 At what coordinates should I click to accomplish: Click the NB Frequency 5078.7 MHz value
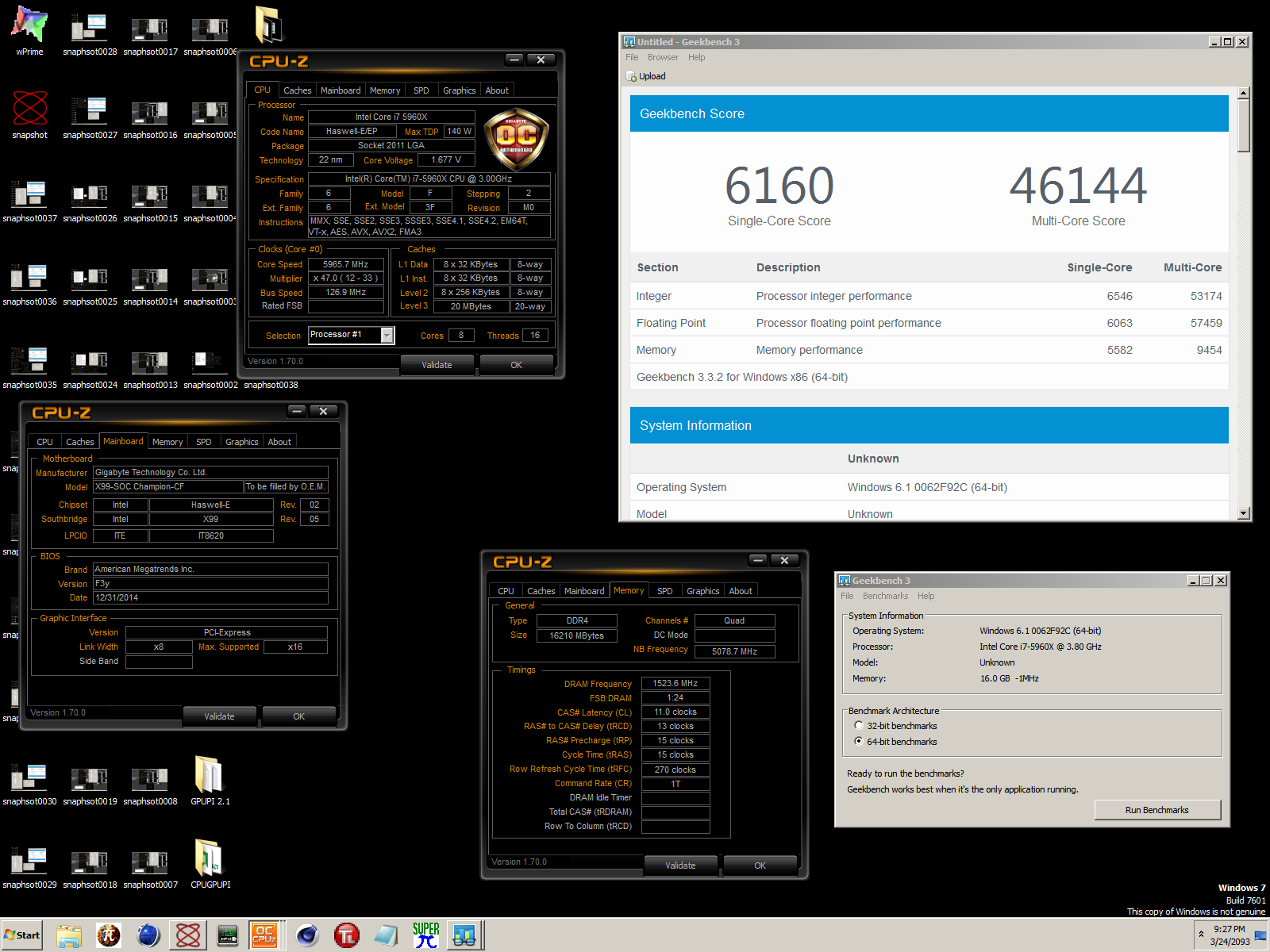[734, 651]
